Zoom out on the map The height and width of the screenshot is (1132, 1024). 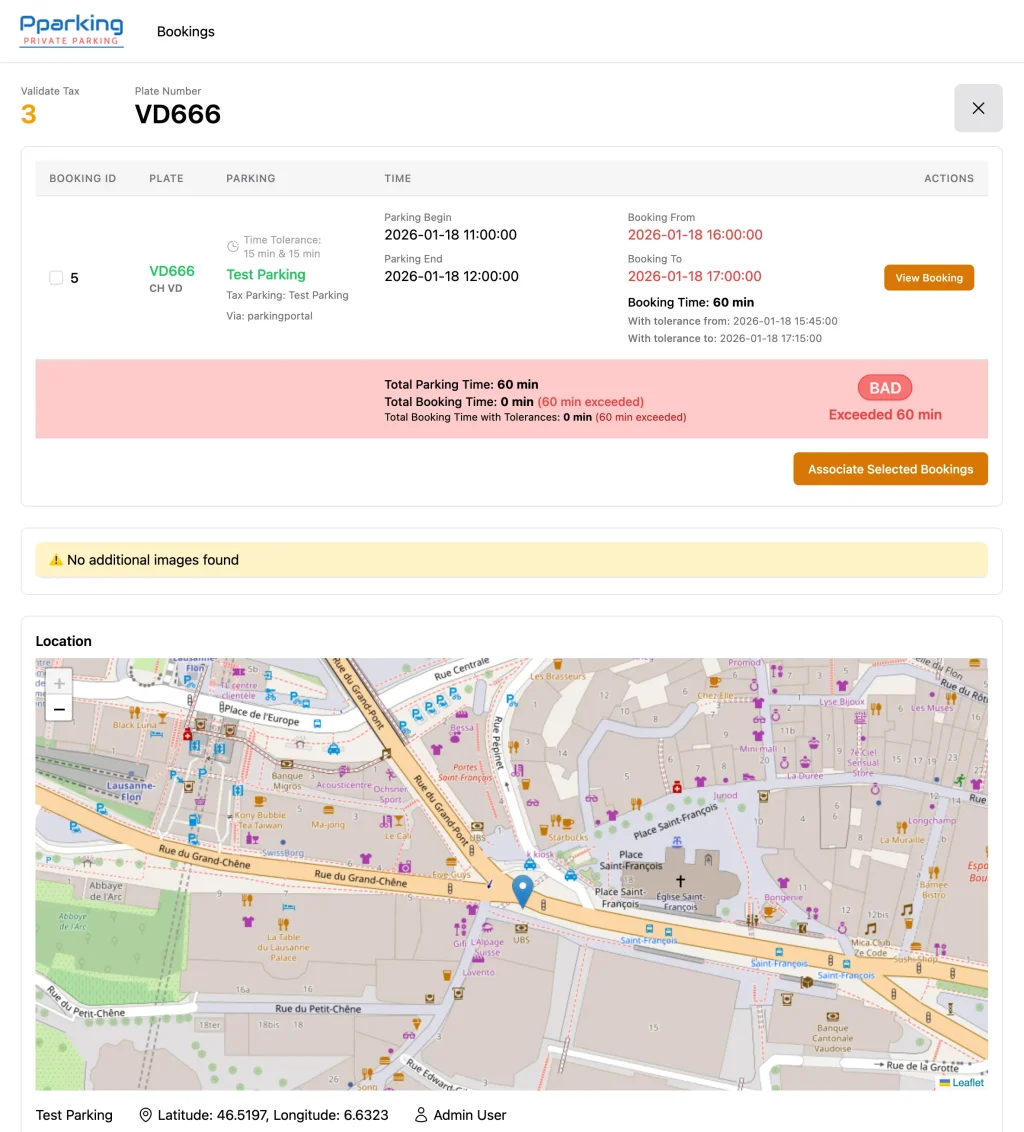[59, 709]
